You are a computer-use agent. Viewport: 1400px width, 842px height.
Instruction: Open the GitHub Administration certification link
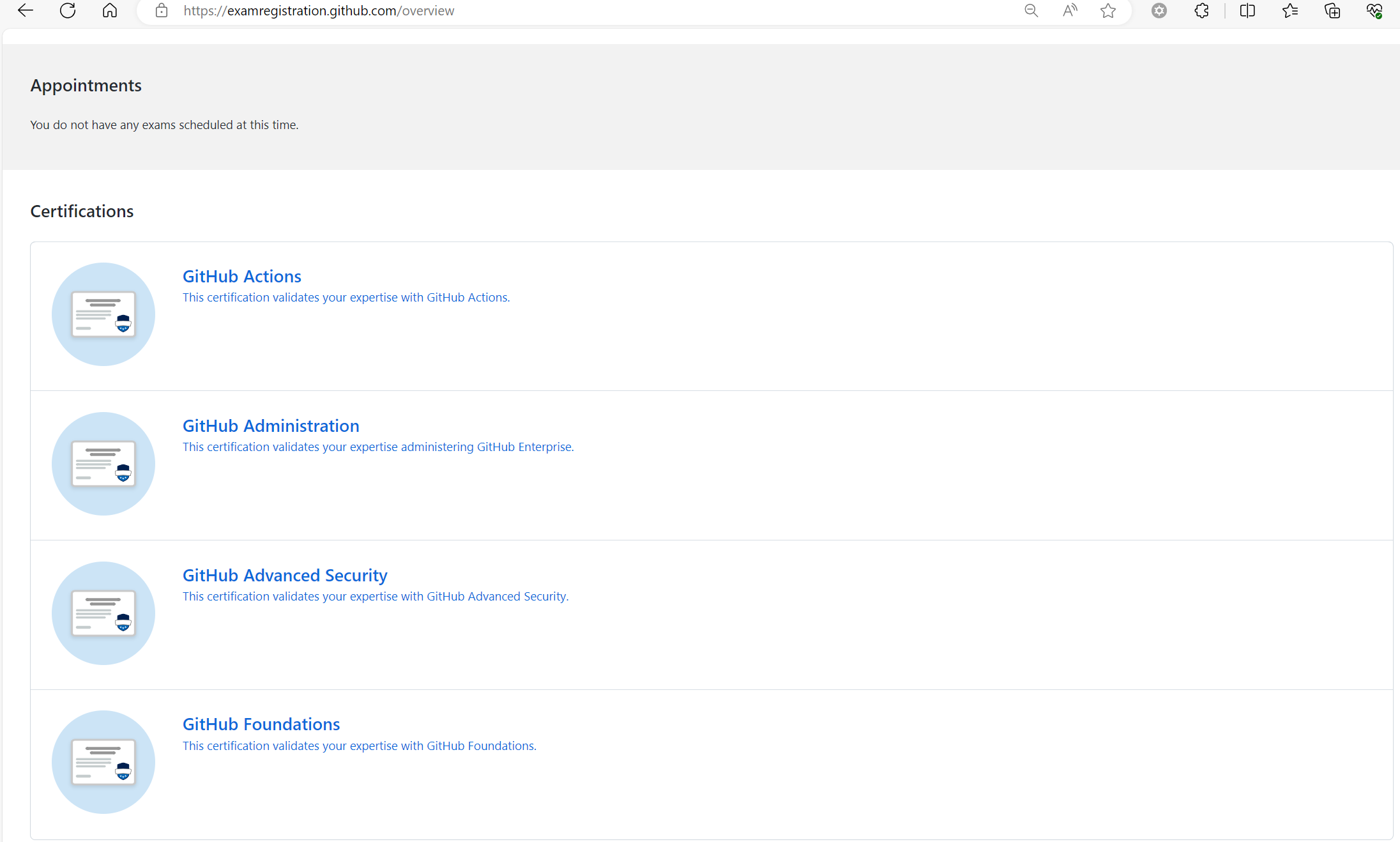[x=271, y=425]
